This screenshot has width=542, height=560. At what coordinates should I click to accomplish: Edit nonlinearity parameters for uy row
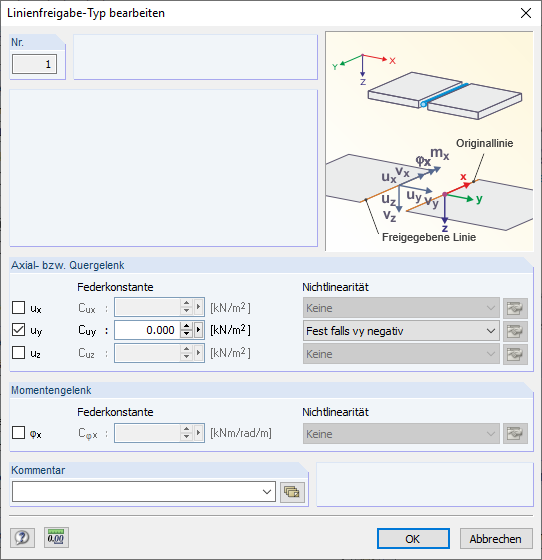click(x=515, y=331)
